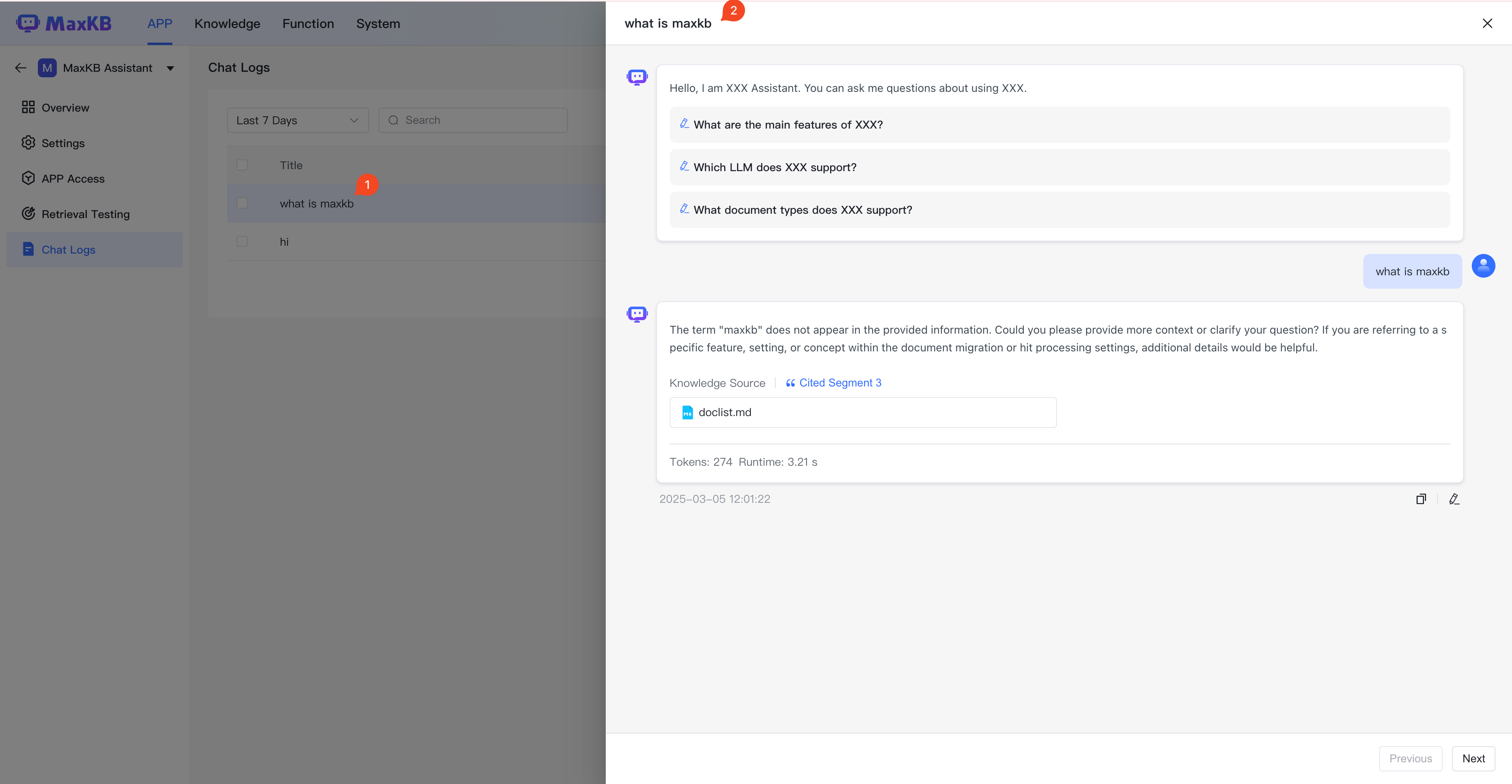
Task: Click the bot avatar on greeting message
Action: (x=637, y=77)
